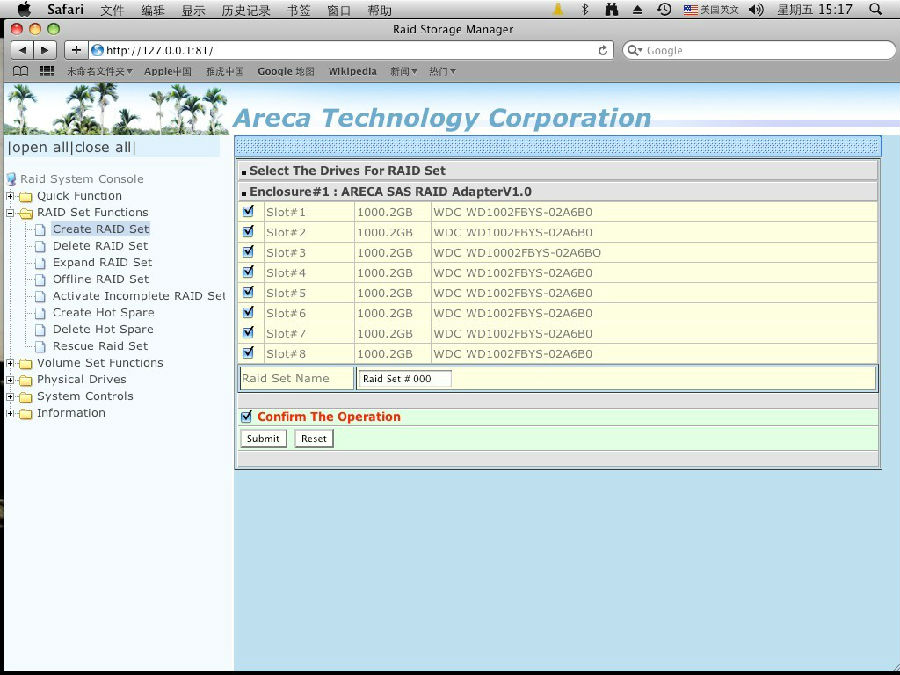Expand the Volume Set Functions tree node
900x675 pixels.
tap(10, 363)
